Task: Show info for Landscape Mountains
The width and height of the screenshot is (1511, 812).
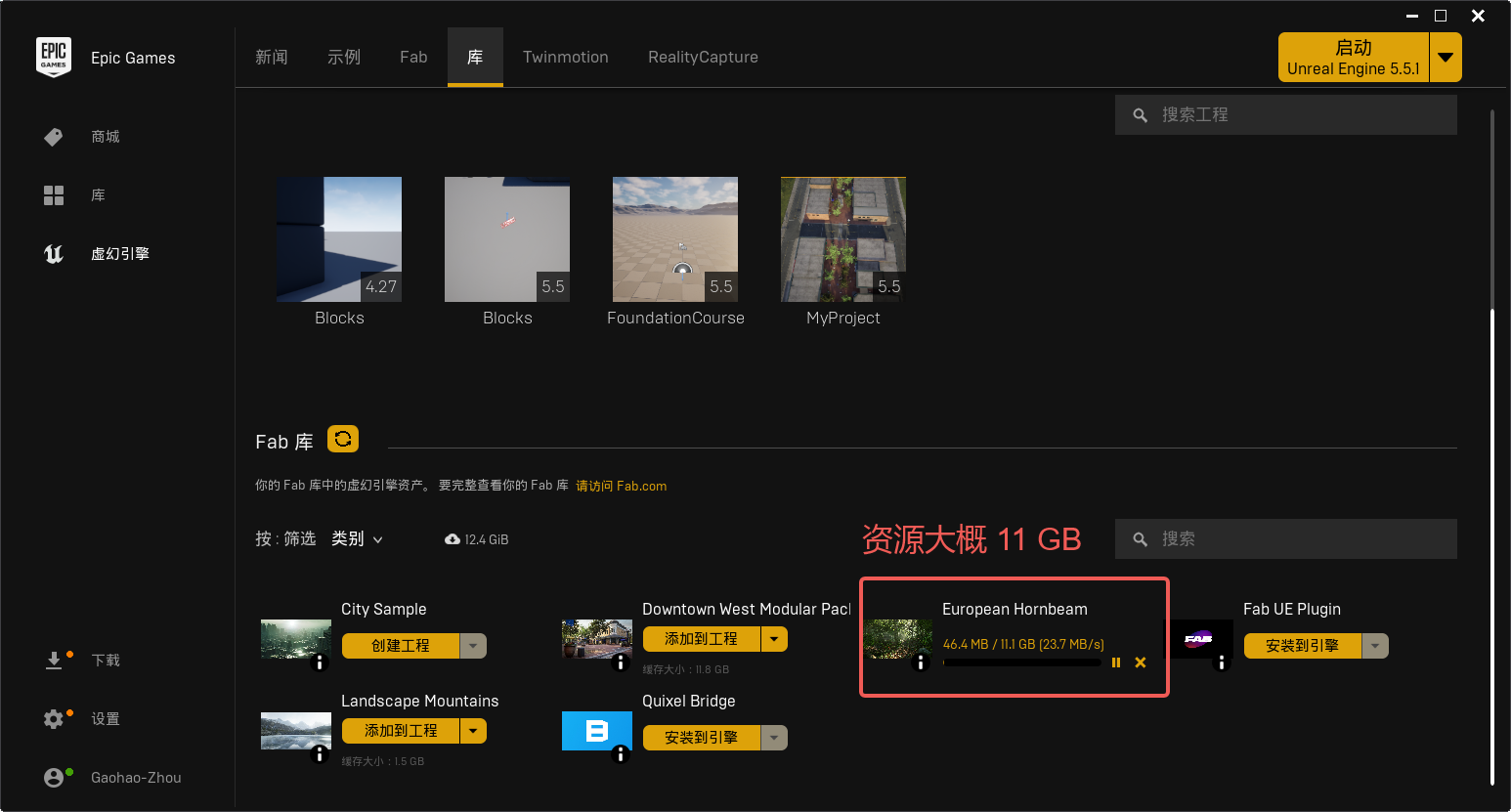Action: (x=320, y=754)
